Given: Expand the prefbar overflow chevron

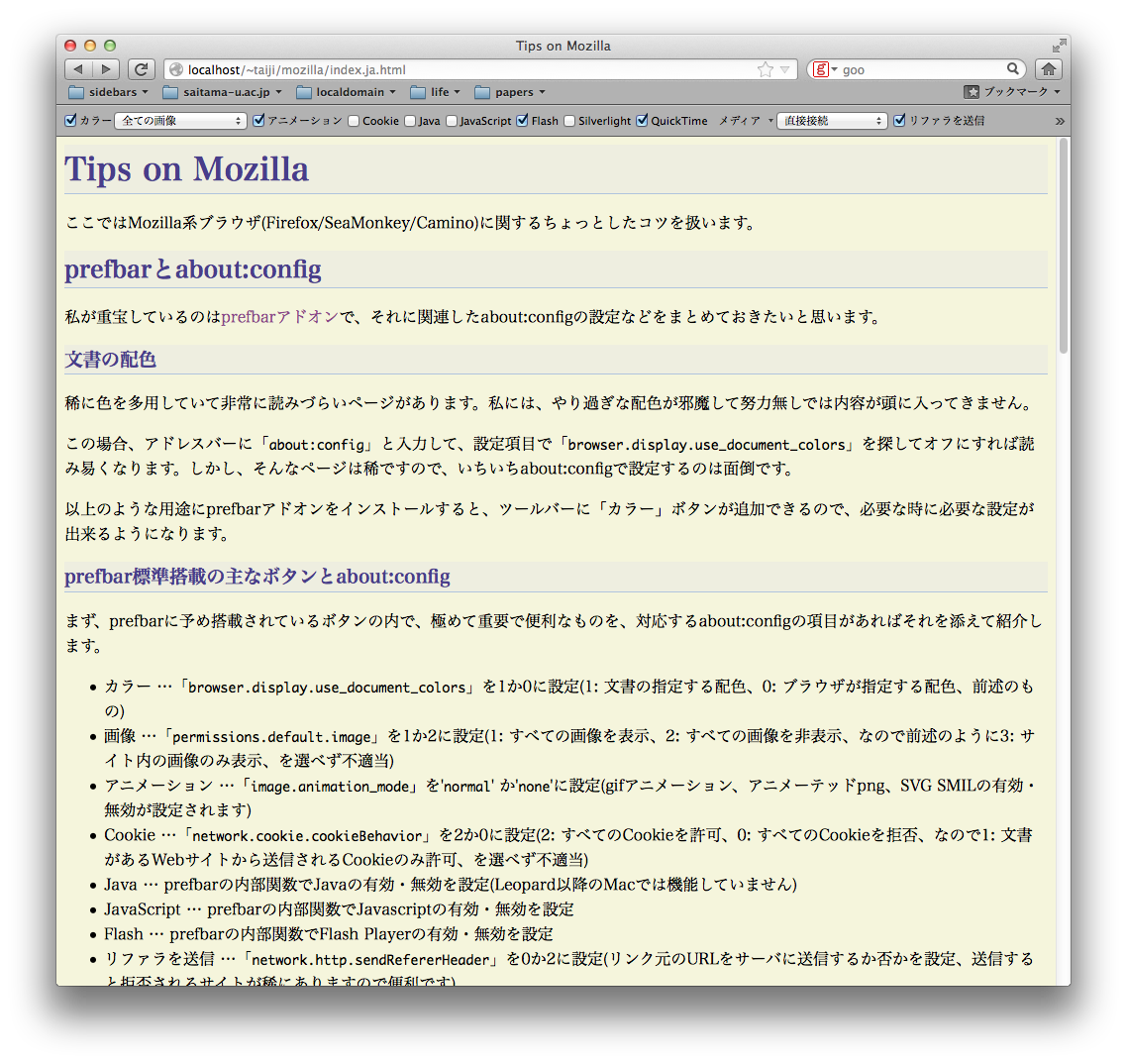Looking at the screenshot, I should point(1060,121).
